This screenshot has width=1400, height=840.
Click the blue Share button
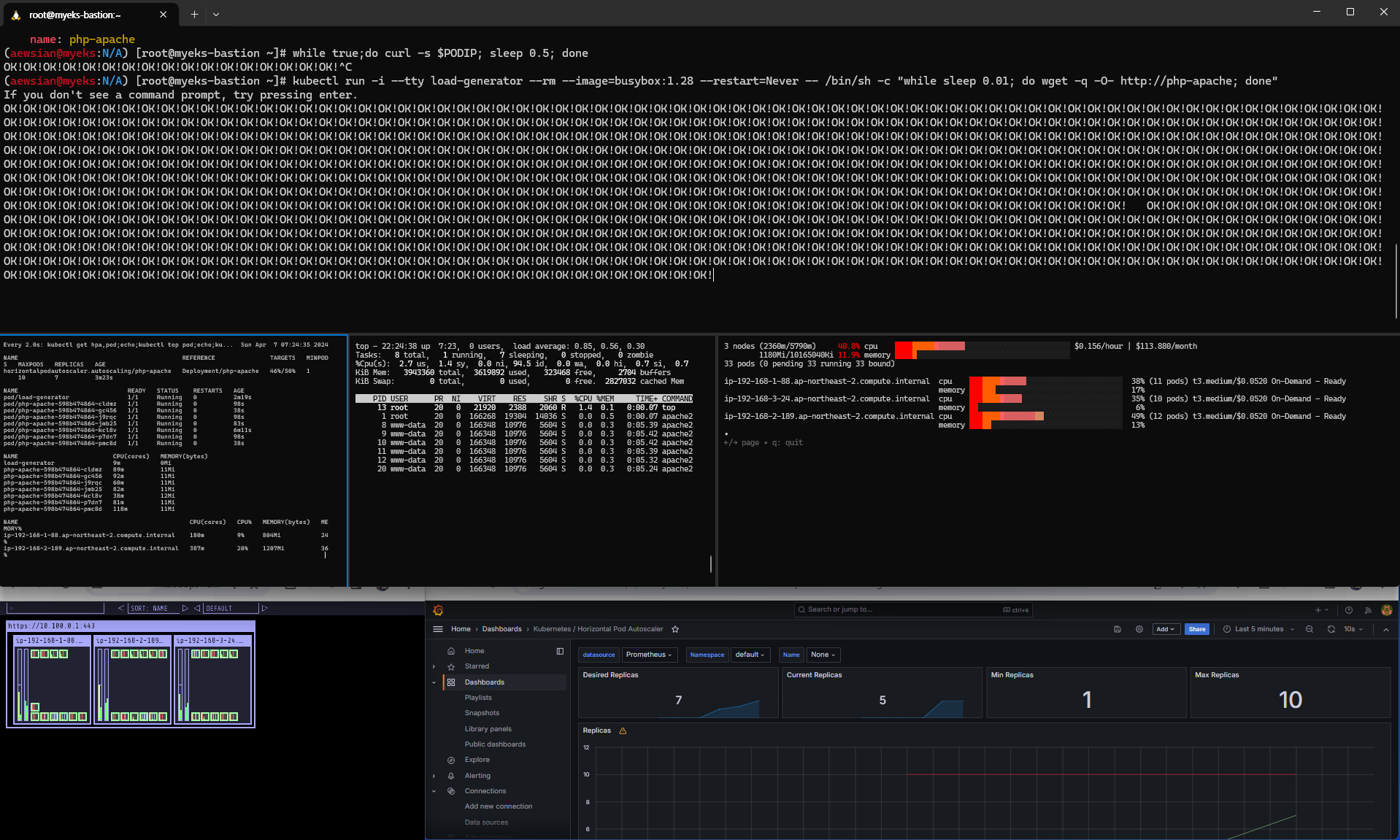pyautogui.click(x=1197, y=629)
